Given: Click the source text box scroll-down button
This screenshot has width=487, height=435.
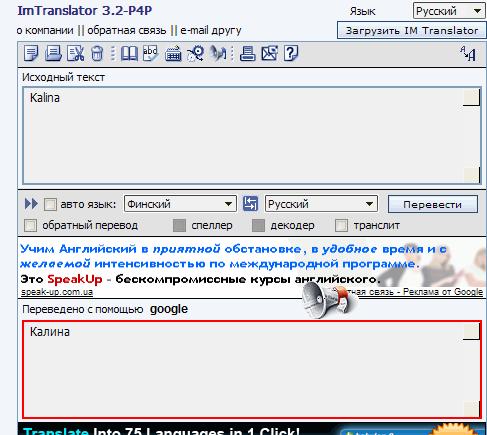Looking at the screenshot, I should click(x=471, y=174).
